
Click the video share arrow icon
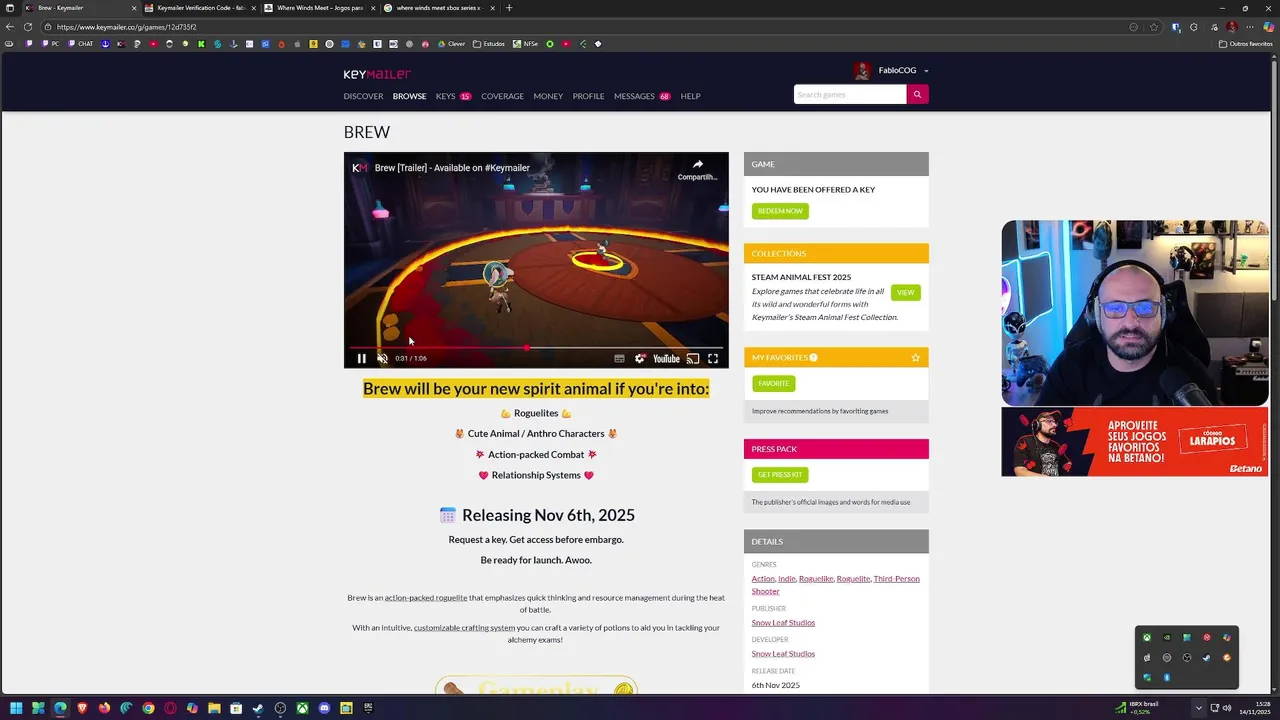[x=697, y=164]
